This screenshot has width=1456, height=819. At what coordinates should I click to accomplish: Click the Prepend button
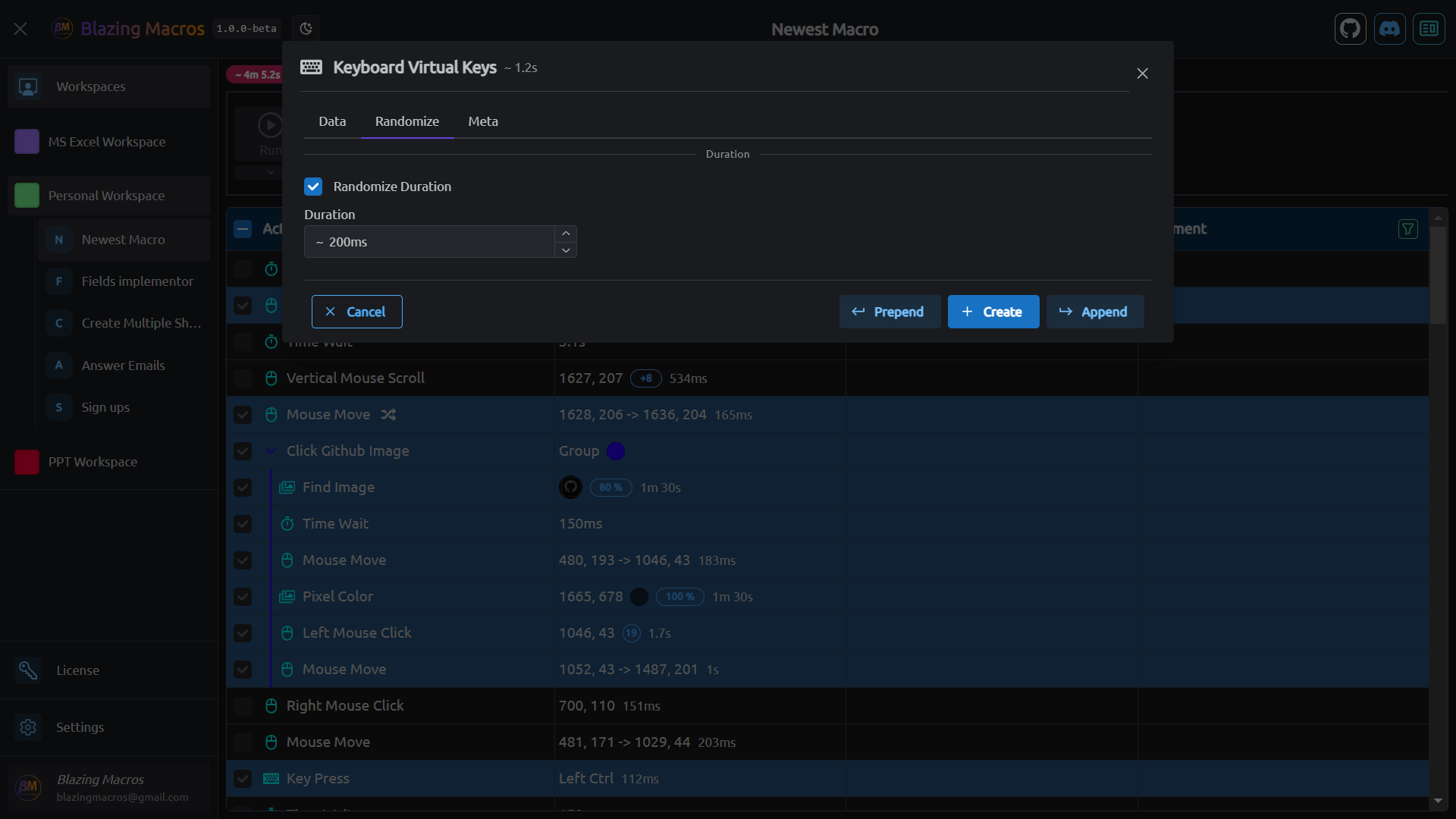coord(890,312)
